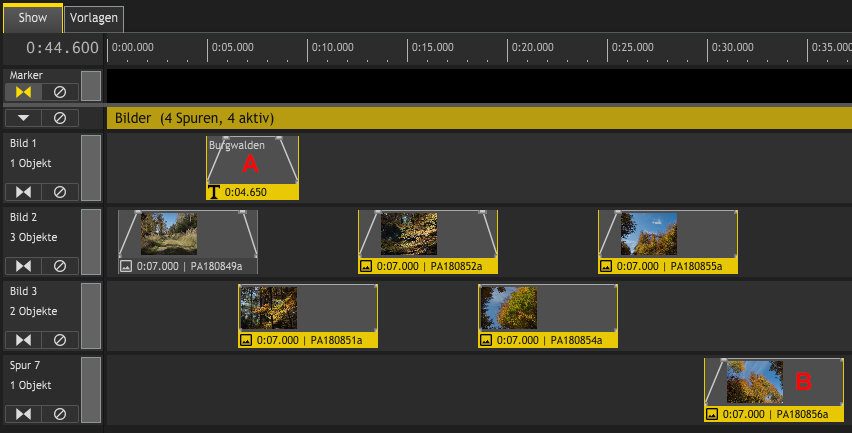Deactivate Bild 2 track using the slashed-circle icon
Screen dimensions: 852x433
59,265
